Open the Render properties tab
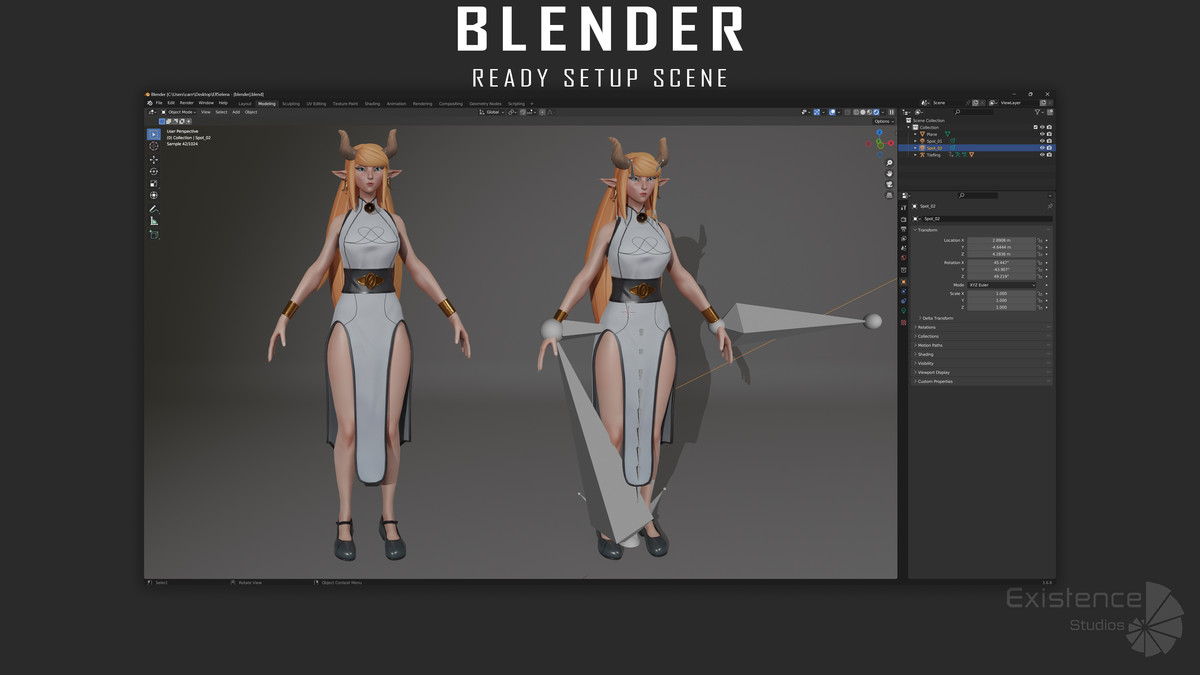This screenshot has width=1200, height=675. tap(903, 220)
